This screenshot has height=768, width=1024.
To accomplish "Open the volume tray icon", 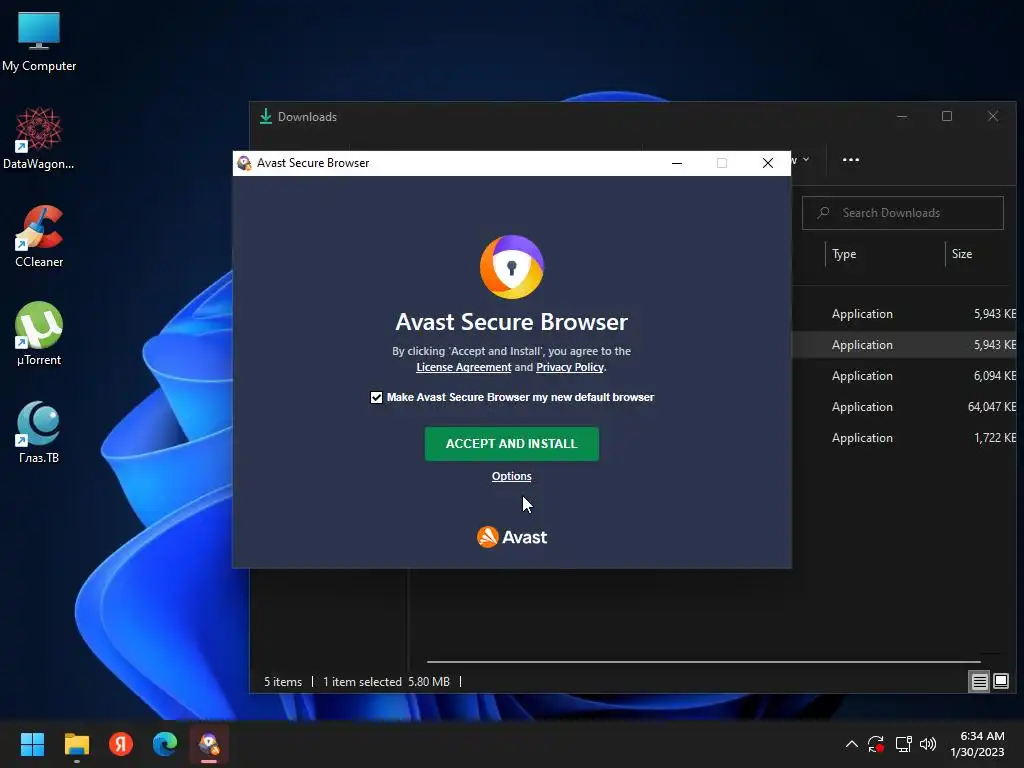I will tap(928, 744).
